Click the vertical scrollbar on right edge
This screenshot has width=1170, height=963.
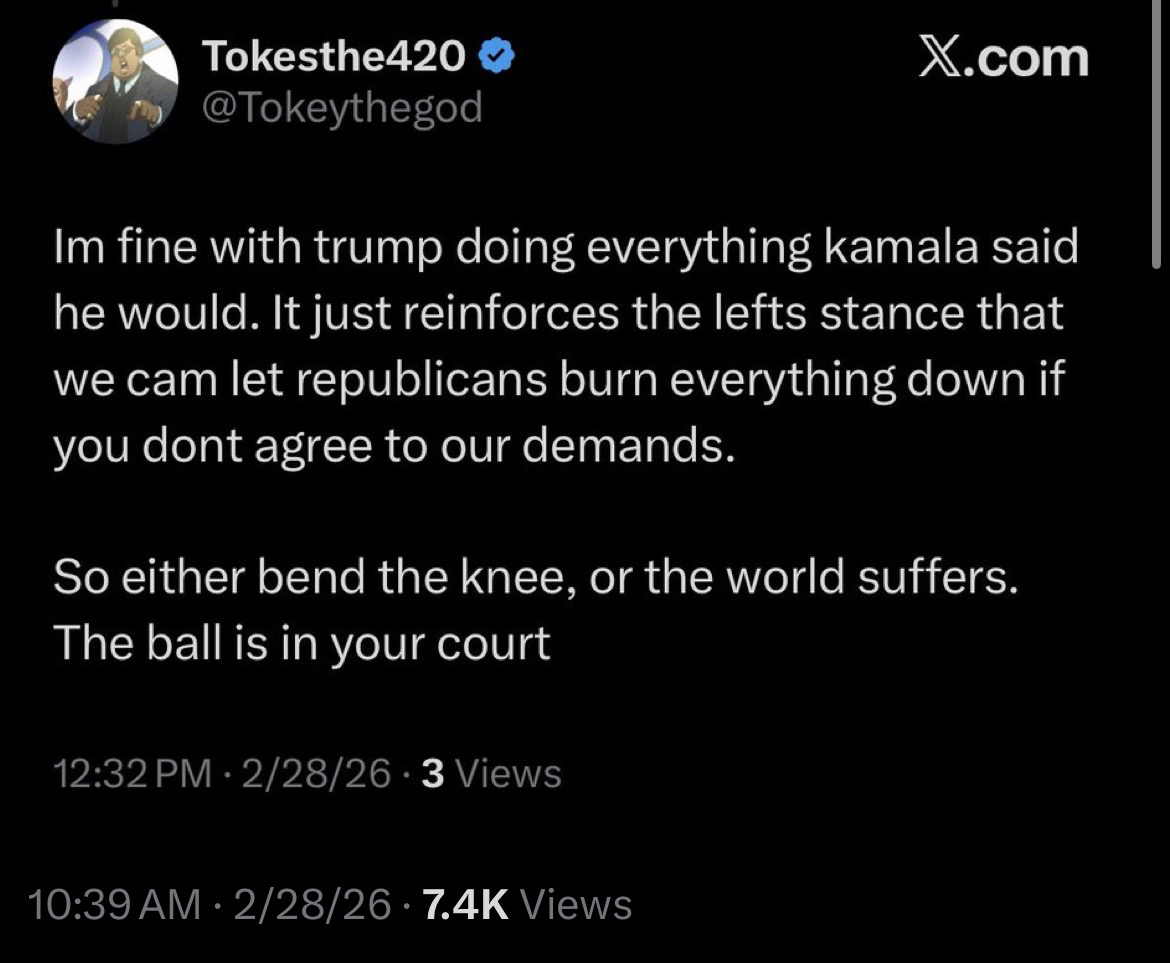point(1158,130)
